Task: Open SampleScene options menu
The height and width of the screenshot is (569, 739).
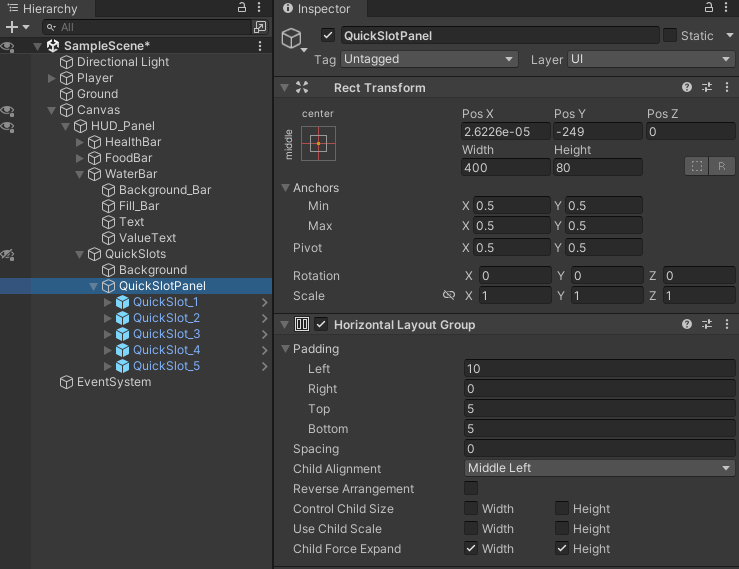Action: (x=260, y=46)
